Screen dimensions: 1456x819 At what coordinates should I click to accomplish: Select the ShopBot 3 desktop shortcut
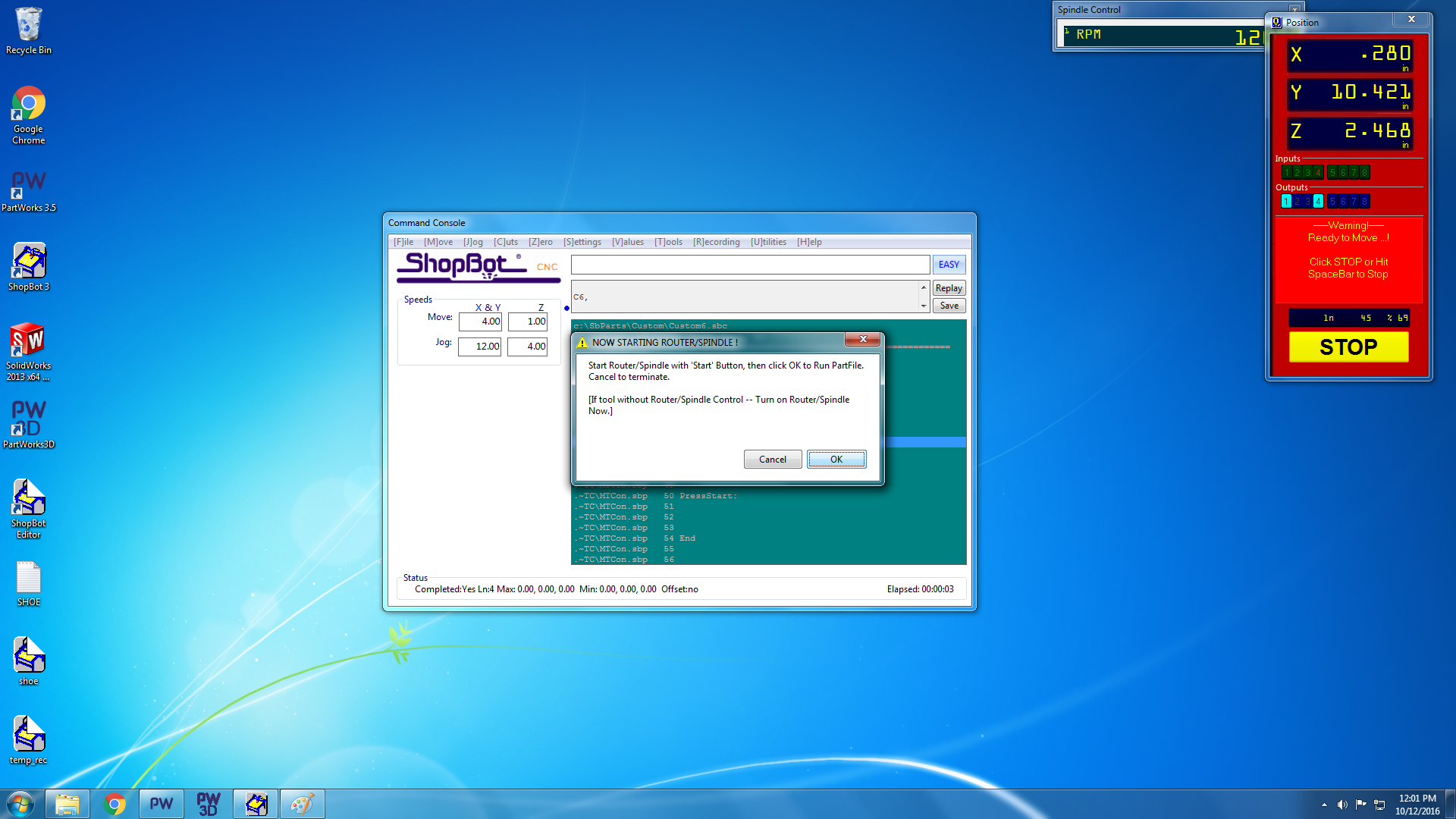click(x=29, y=267)
